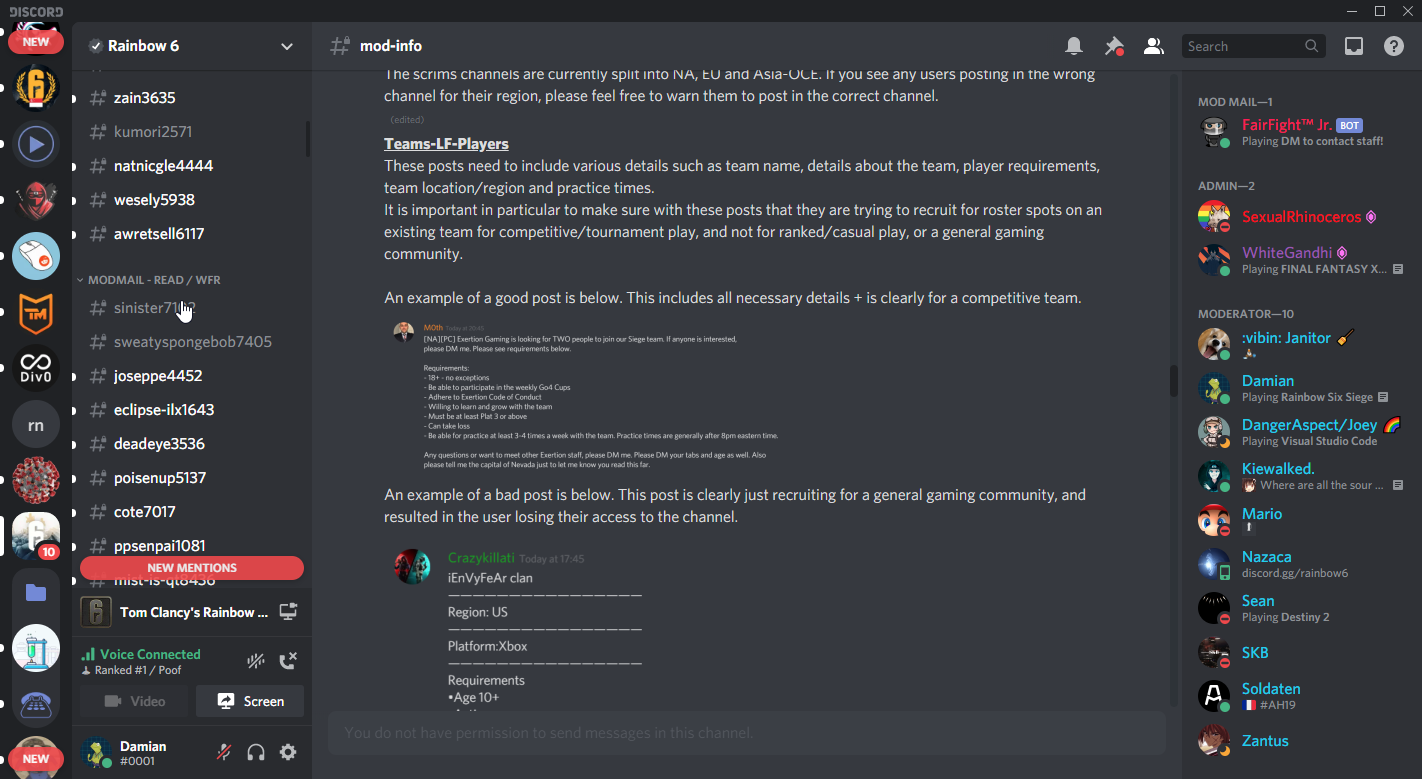This screenshot has height=779, width=1422.
Task: Open the joseppe4452 channel
Action: (x=158, y=376)
